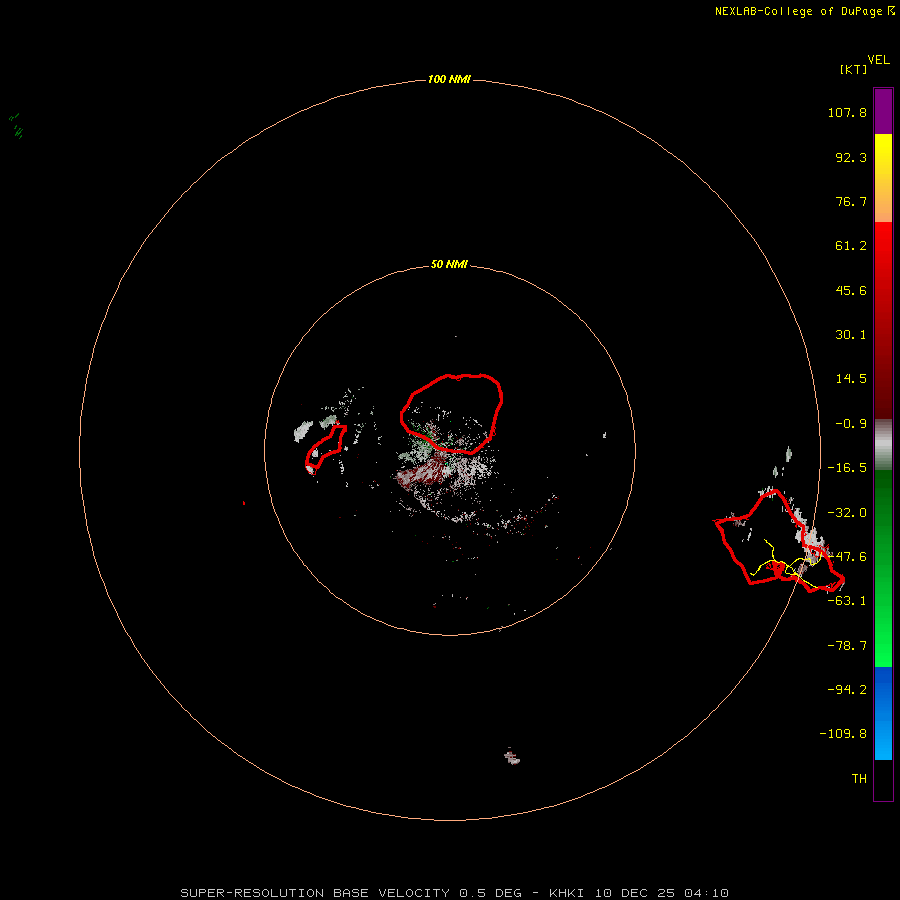Click the 107.8 value on the velocity scale
This screenshot has height=900, width=900.
coord(847,112)
